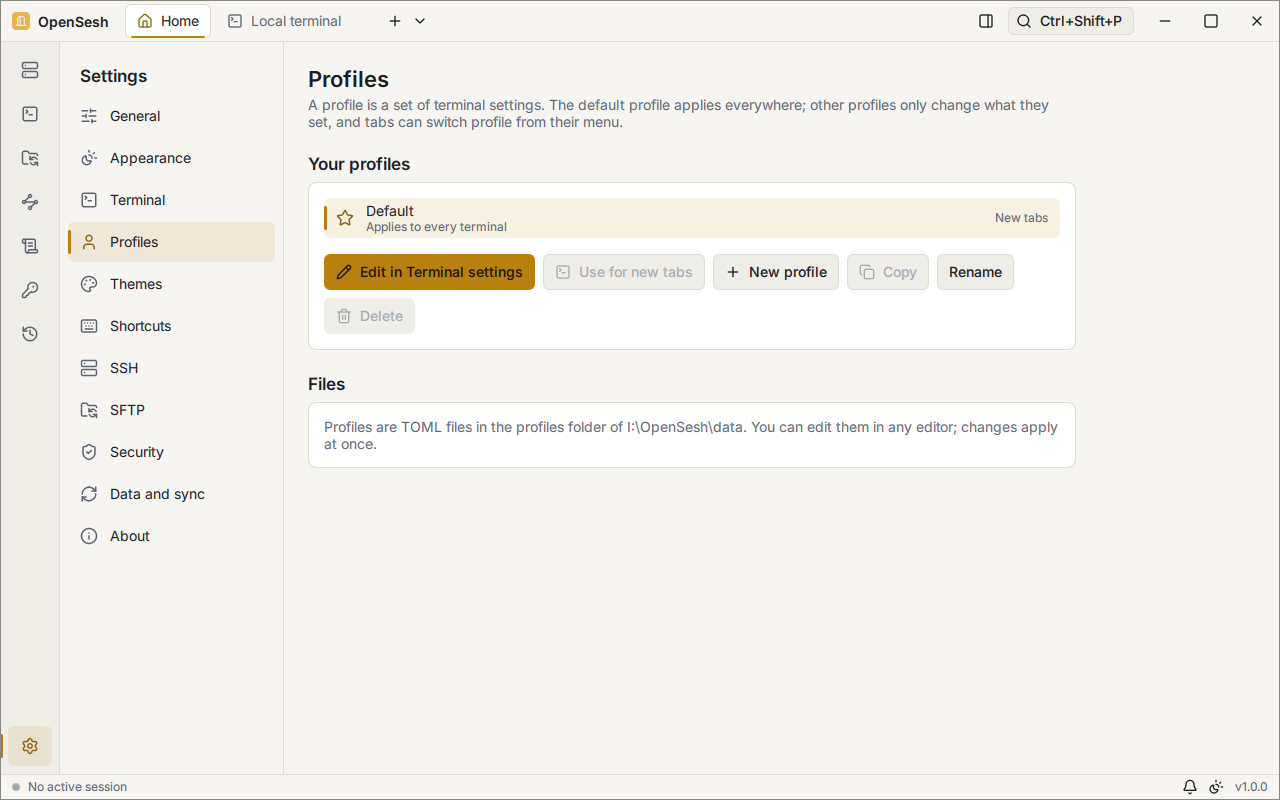Open the About section
1280x800 pixels.
point(171,536)
